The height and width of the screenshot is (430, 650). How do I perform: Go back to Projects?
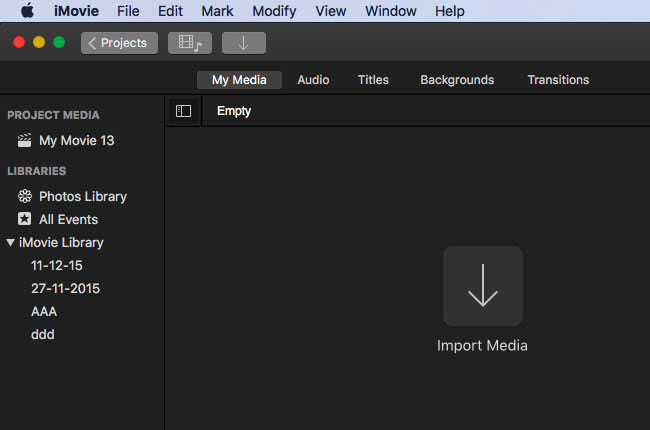pyautogui.click(x=118, y=43)
